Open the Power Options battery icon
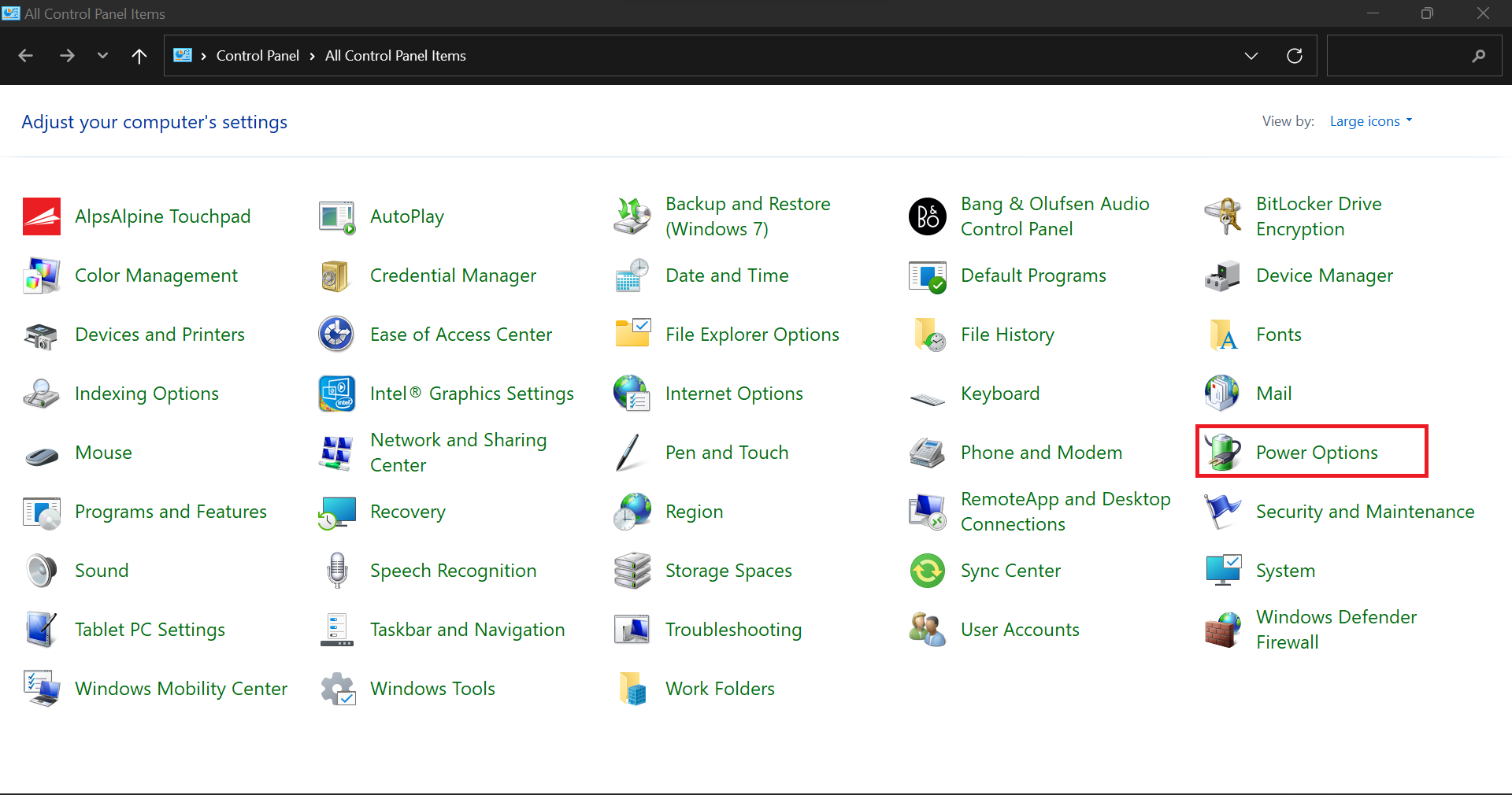 1223,453
